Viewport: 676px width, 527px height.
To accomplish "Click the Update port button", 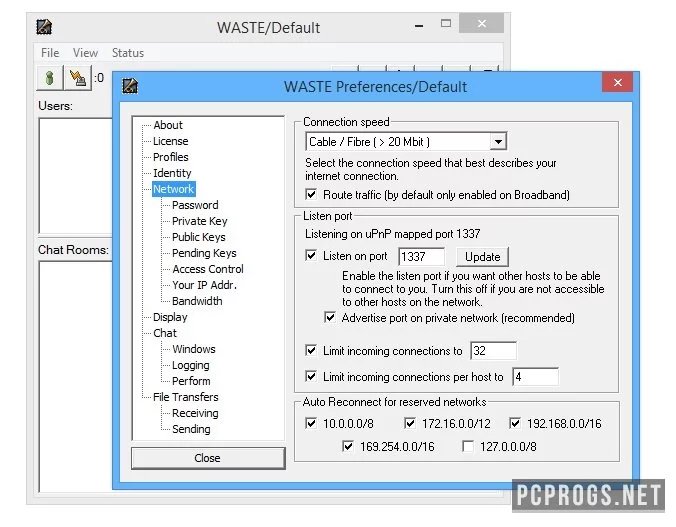I will coord(482,257).
